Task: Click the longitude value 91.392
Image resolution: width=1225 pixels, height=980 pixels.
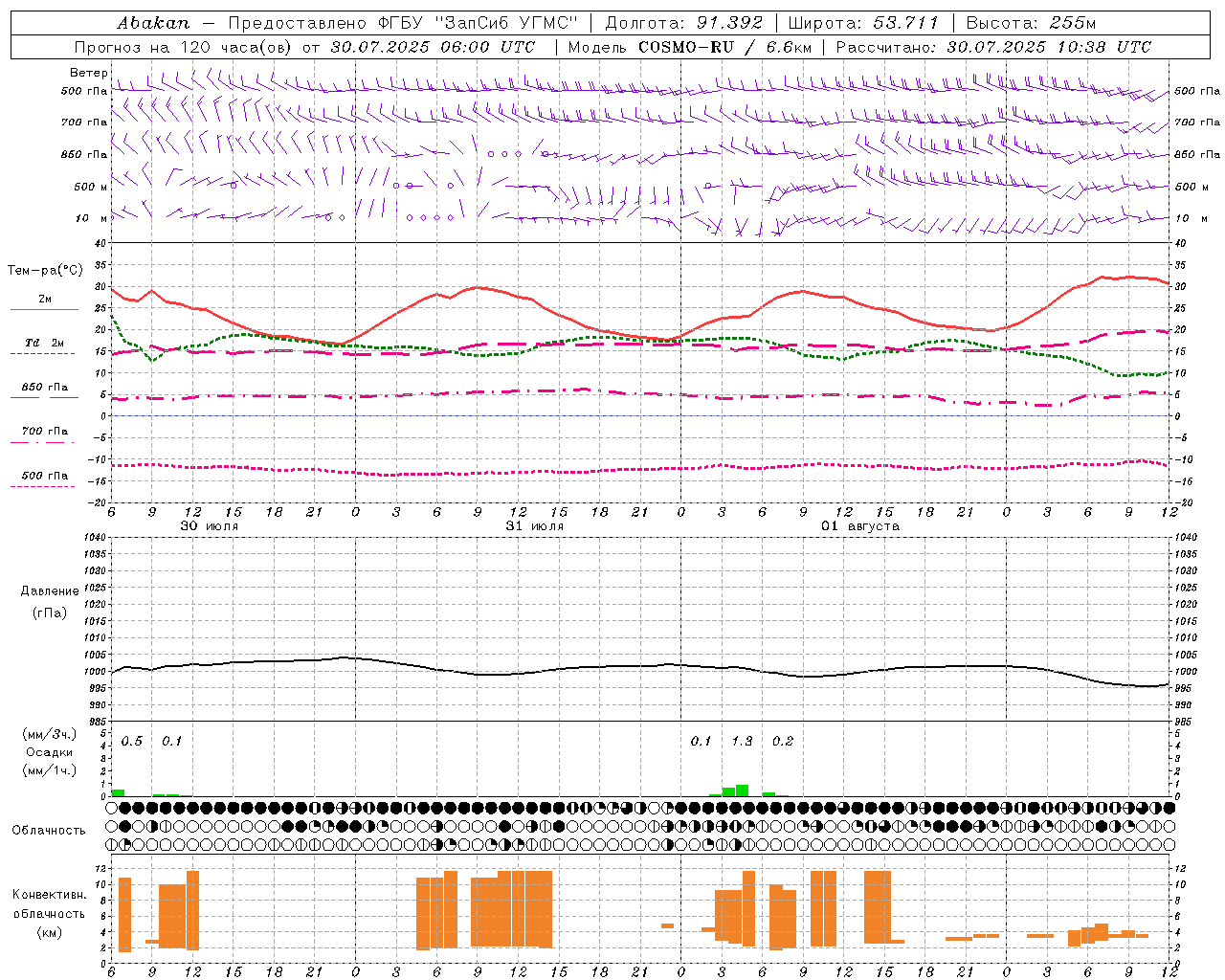Action: coord(729,23)
